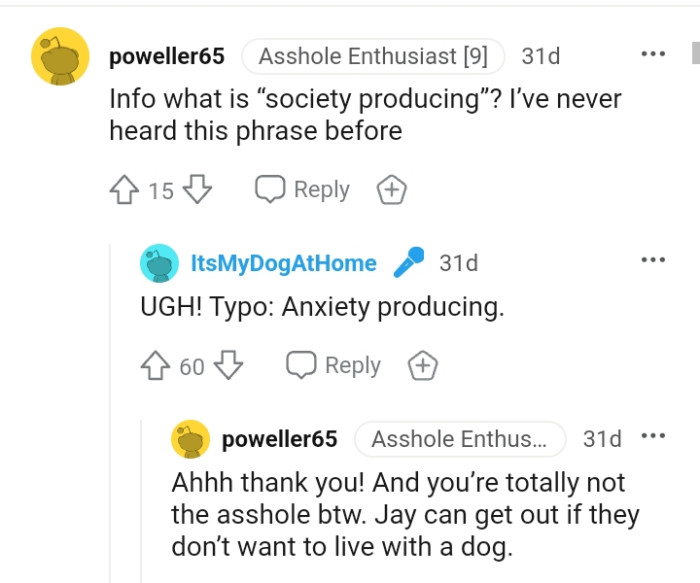
Task: Downvote ItsMyDogAtHome's typo comment
Action: 229,365
